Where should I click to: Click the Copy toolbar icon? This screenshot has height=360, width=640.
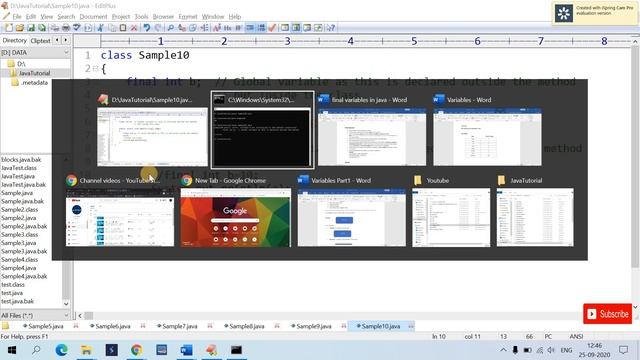[x=111, y=28]
